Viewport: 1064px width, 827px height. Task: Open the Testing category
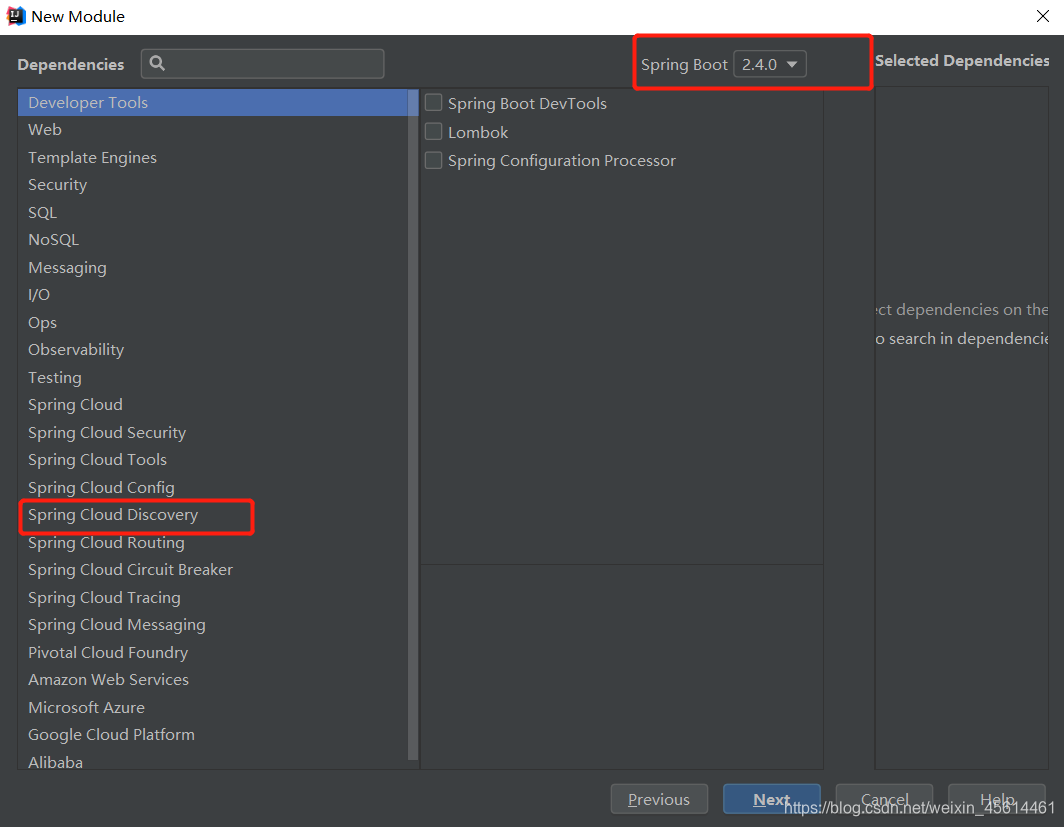[x=213, y=377]
